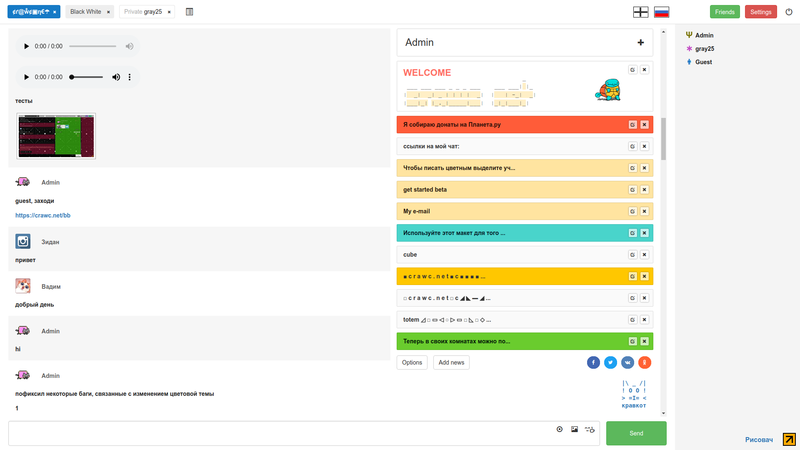Viewport: 800px width, 450px height.
Task: Click the Odnoklassniki share icon
Action: 644,362
